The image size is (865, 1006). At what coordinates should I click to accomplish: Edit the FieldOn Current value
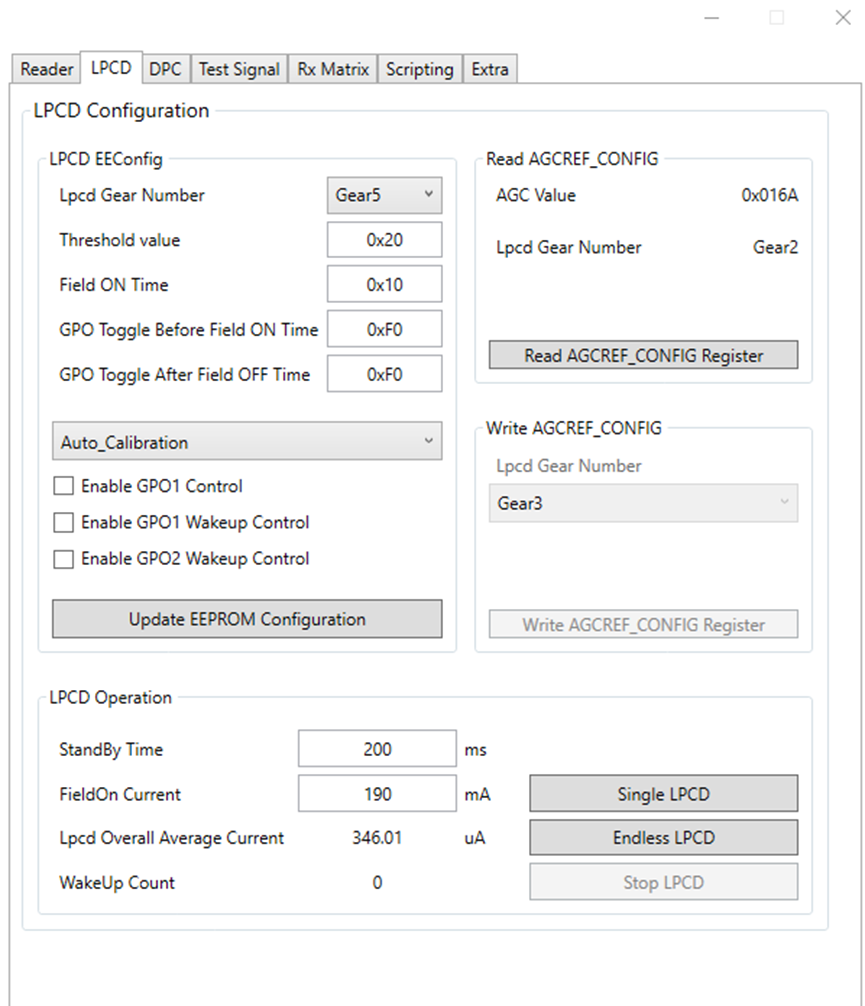(376, 793)
